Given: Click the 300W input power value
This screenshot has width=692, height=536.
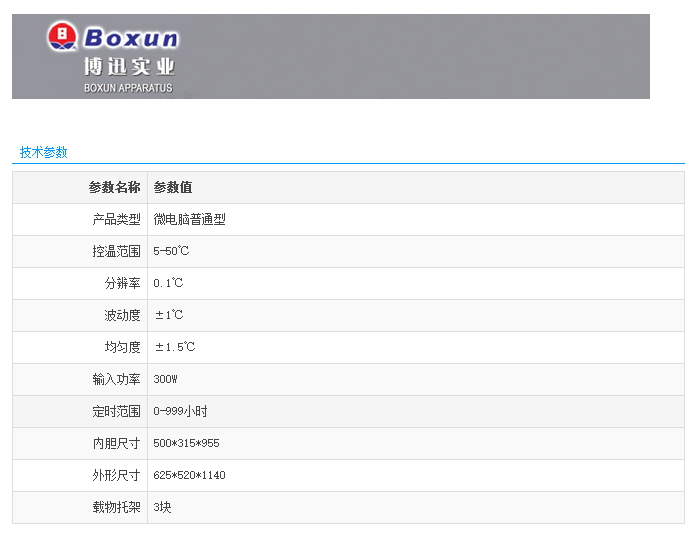Looking at the screenshot, I should click(165, 379).
